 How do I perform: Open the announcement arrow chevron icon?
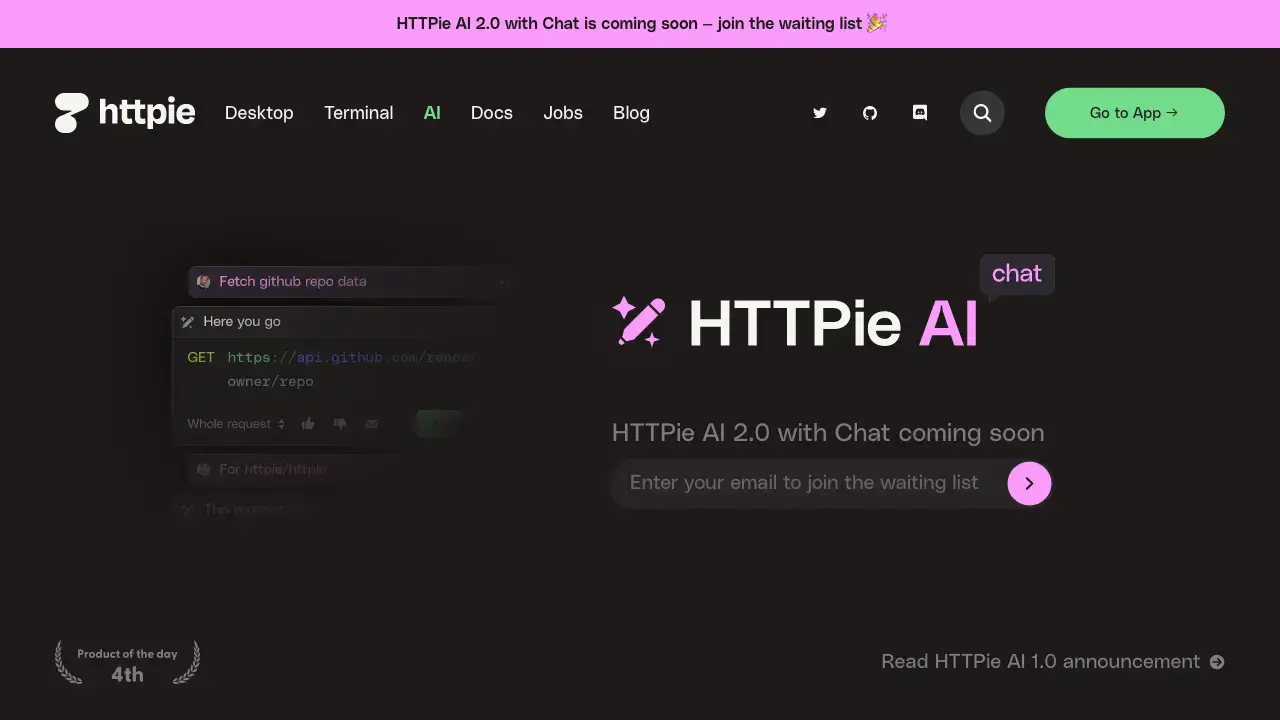click(x=1218, y=662)
